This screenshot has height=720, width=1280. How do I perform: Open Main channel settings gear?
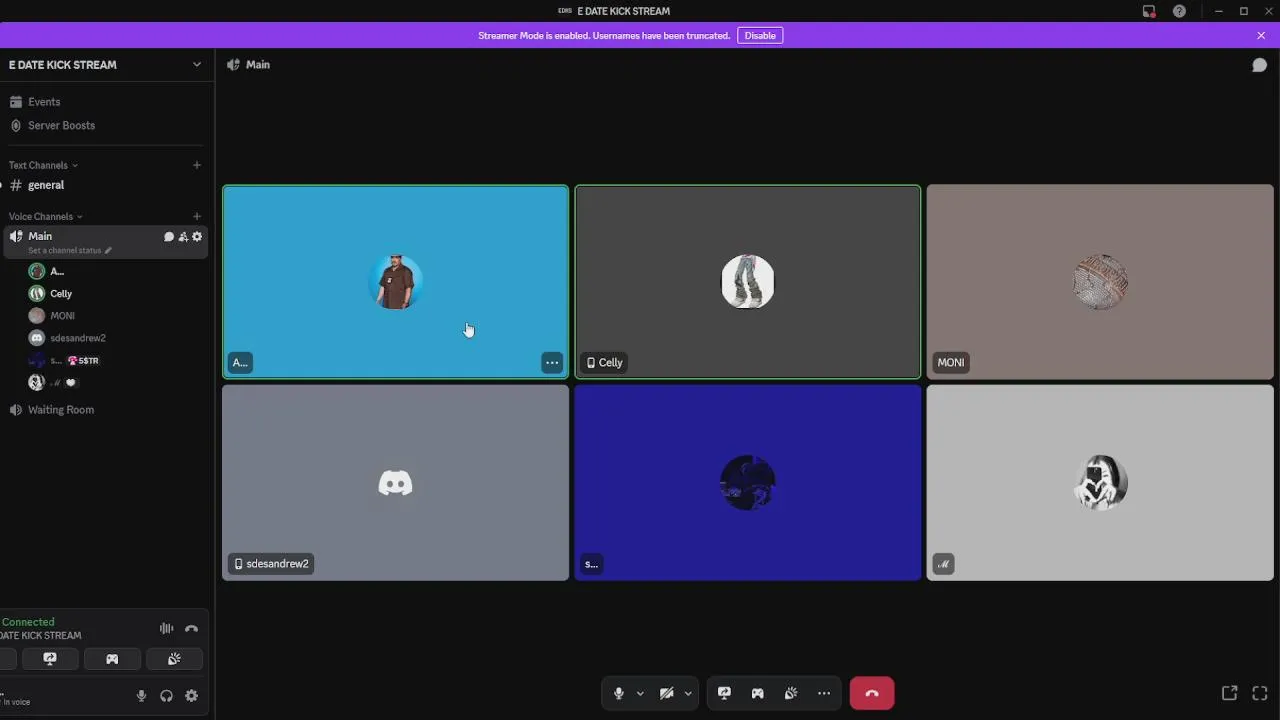(197, 237)
